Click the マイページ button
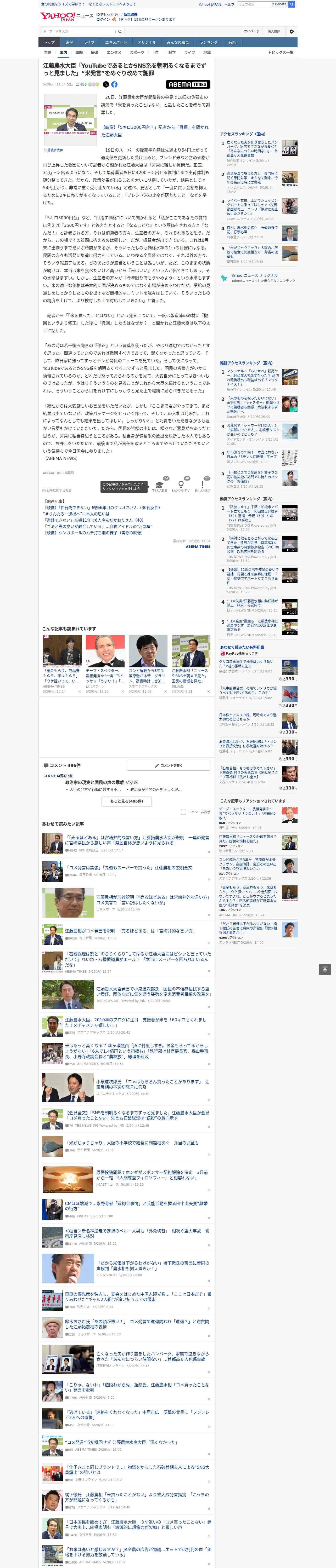Screen dimensions: 336x1568 click(x=251, y=31)
